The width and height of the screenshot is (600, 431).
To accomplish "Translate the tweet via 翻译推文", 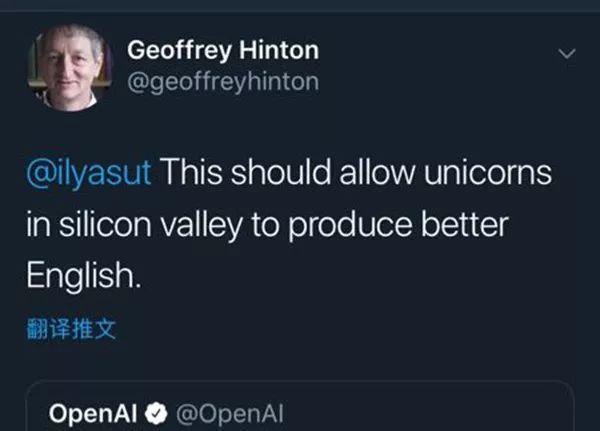I will [x=71, y=329].
